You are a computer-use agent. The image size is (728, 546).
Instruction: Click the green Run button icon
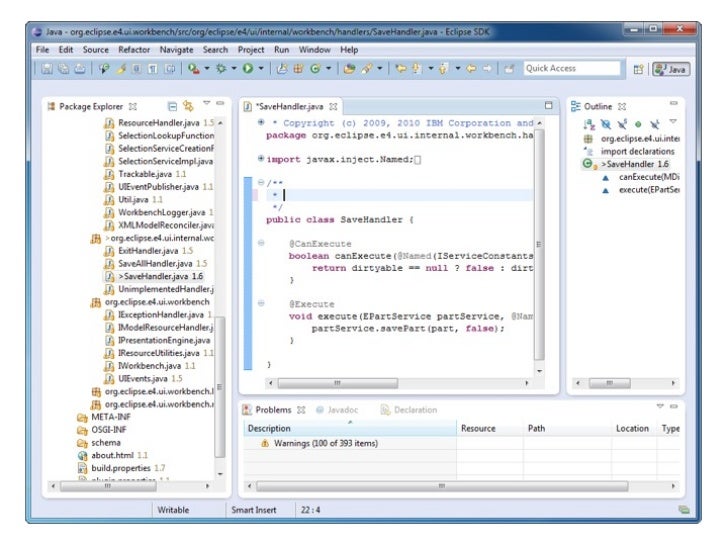coord(248,69)
